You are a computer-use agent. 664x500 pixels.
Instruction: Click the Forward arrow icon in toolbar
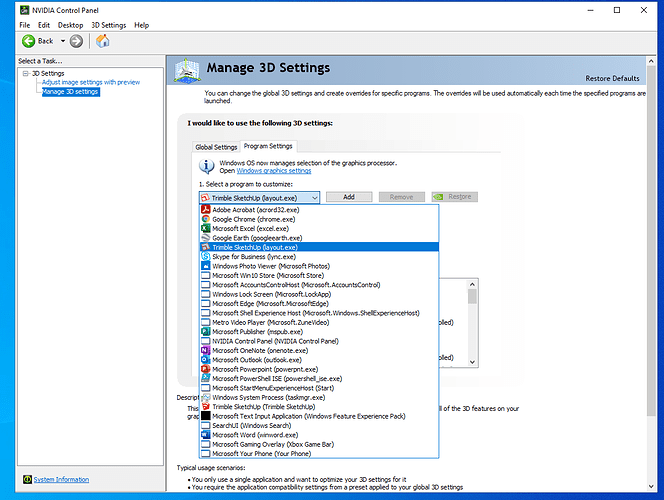click(x=76, y=41)
